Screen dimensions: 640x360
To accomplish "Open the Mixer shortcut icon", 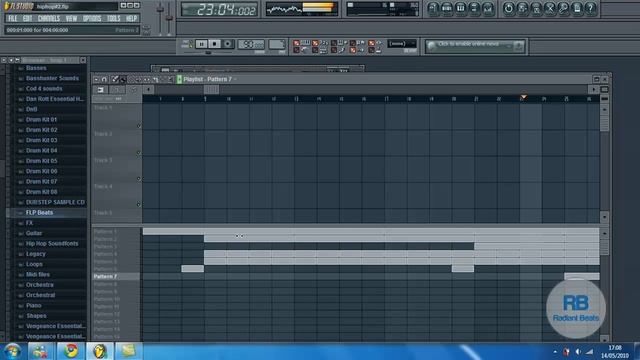I will pyautogui.click(x=488, y=8).
